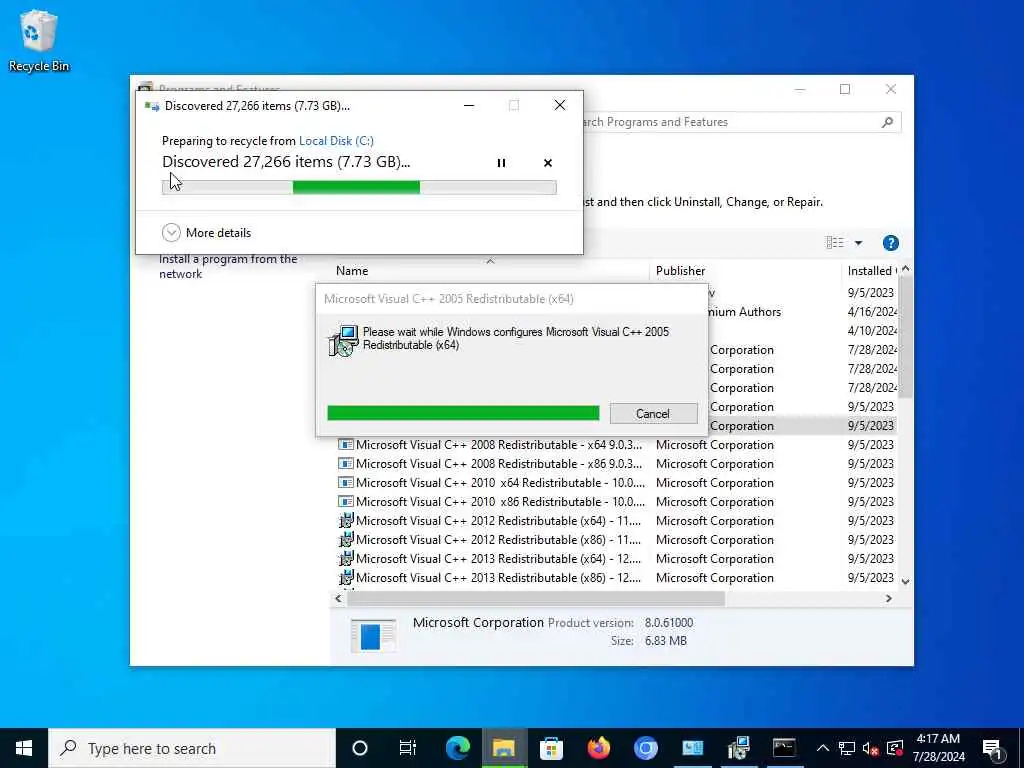Launch Microsoft Edge from taskbar
Viewport: 1024px width, 768px height.
(x=457, y=748)
